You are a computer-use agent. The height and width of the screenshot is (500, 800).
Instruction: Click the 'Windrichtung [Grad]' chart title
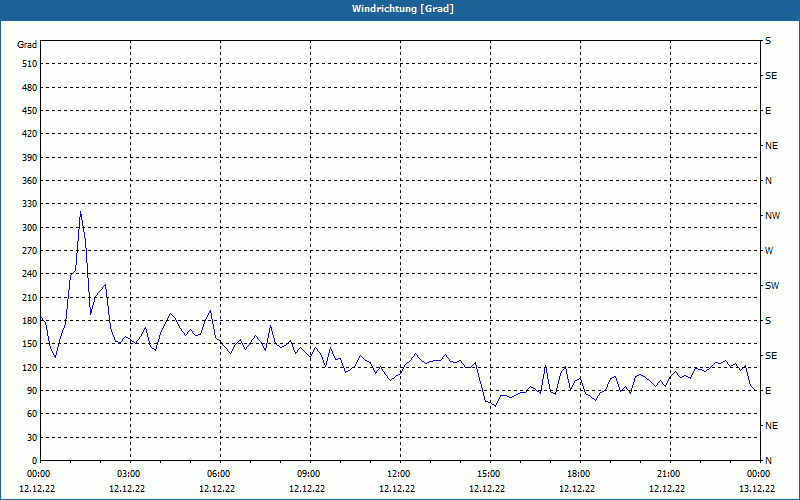point(403,9)
